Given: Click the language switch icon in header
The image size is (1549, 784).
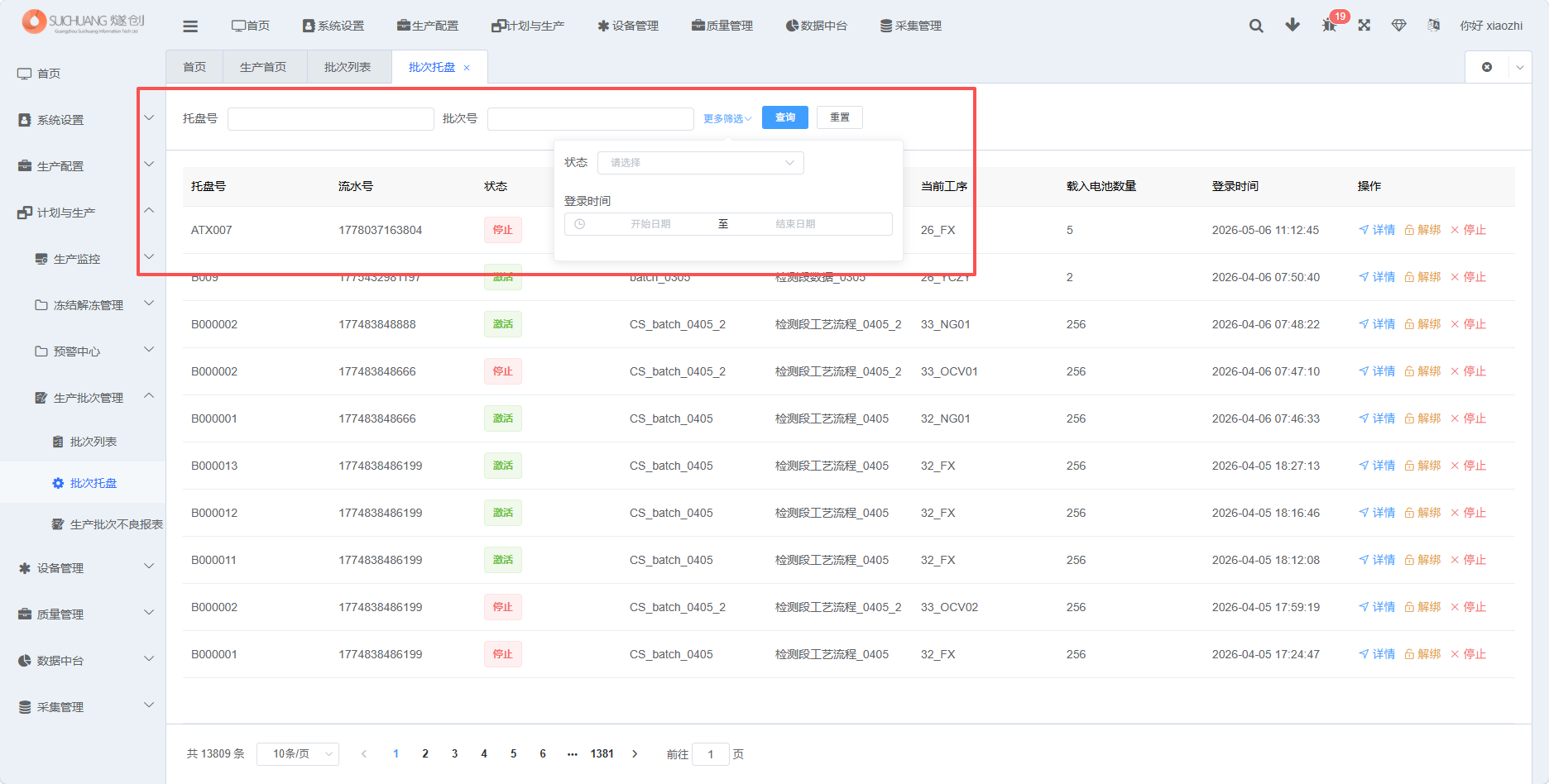Looking at the screenshot, I should pyautogui.click(x=1434, y=25).
